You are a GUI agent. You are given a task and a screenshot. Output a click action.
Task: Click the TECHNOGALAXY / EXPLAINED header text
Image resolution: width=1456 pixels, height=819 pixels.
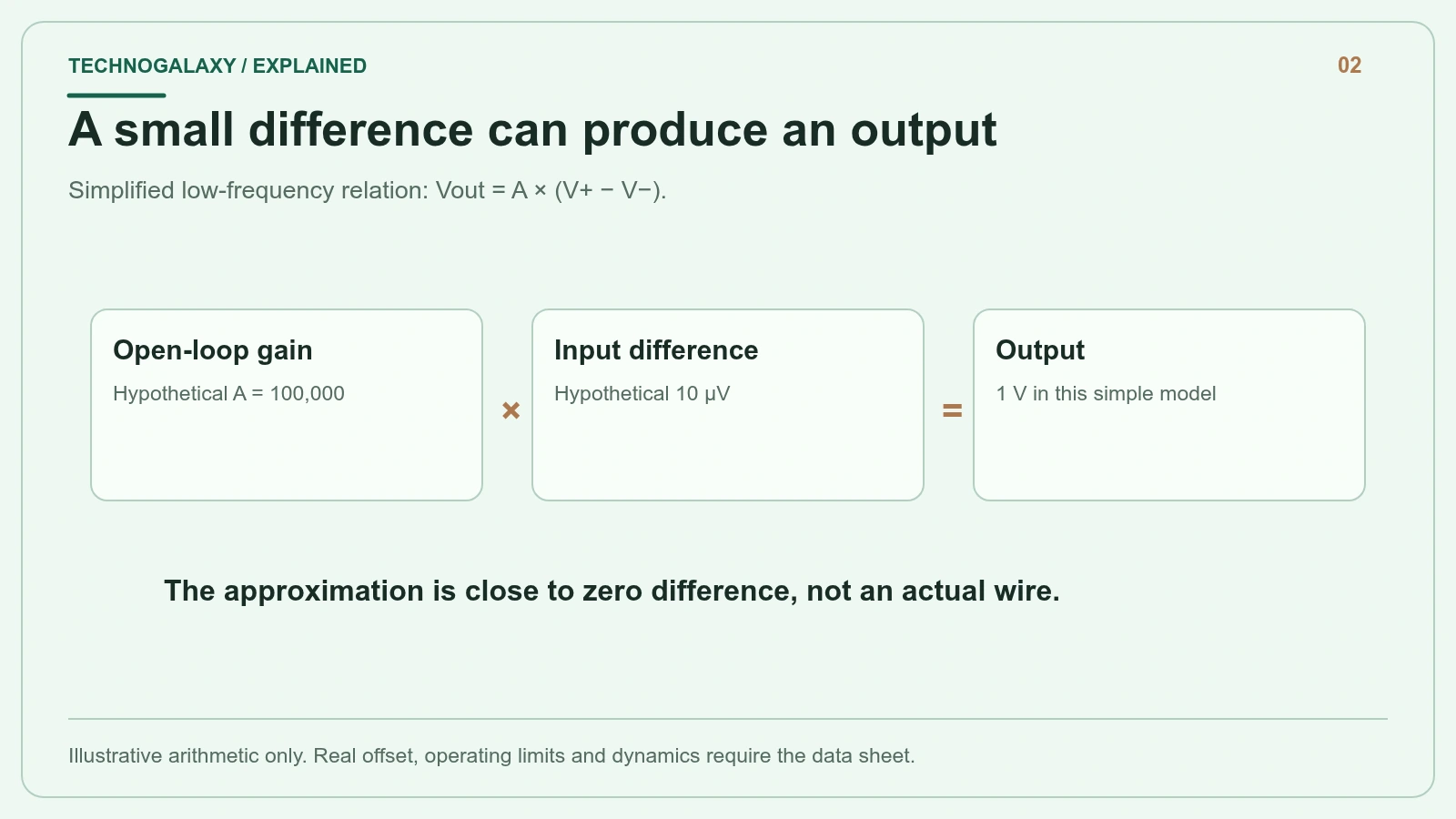point(217,66)
